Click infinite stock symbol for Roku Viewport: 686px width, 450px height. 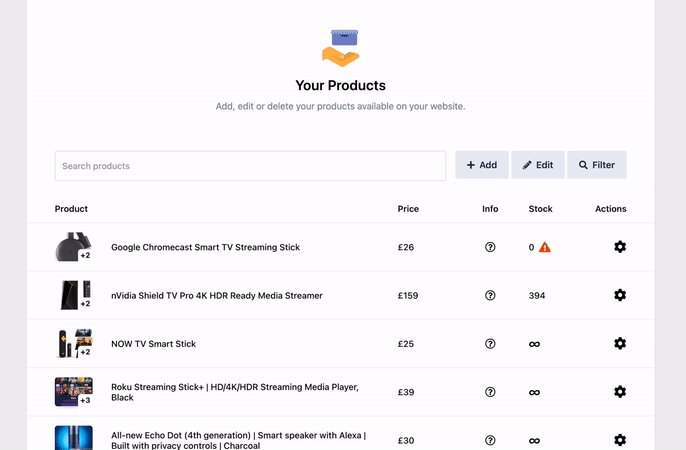[534, 392]
